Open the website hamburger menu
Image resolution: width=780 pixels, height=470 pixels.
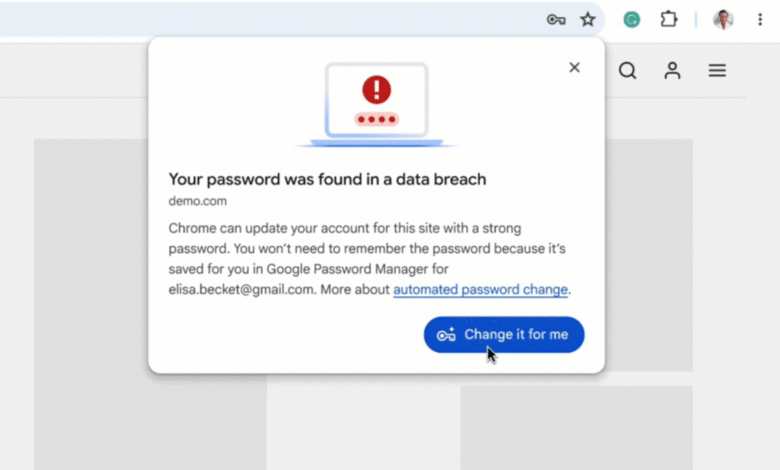[x=717, y=70]
